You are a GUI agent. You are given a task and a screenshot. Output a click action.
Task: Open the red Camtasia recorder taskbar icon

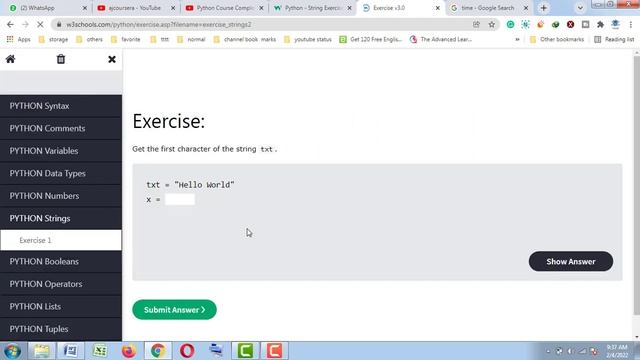pyautogui.click(x=274, y=351)
